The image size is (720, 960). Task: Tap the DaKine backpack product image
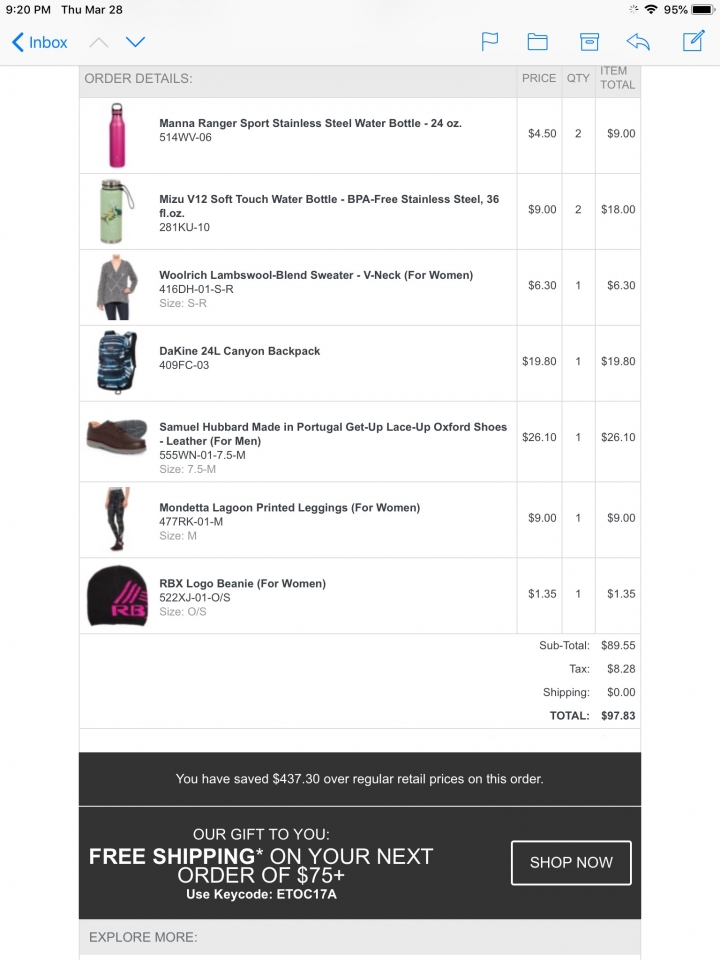point(116,362)
